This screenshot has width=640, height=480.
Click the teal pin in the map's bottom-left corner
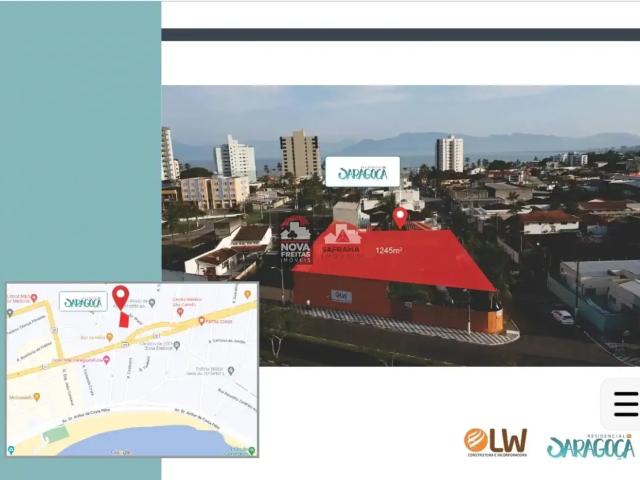[11, 450]
